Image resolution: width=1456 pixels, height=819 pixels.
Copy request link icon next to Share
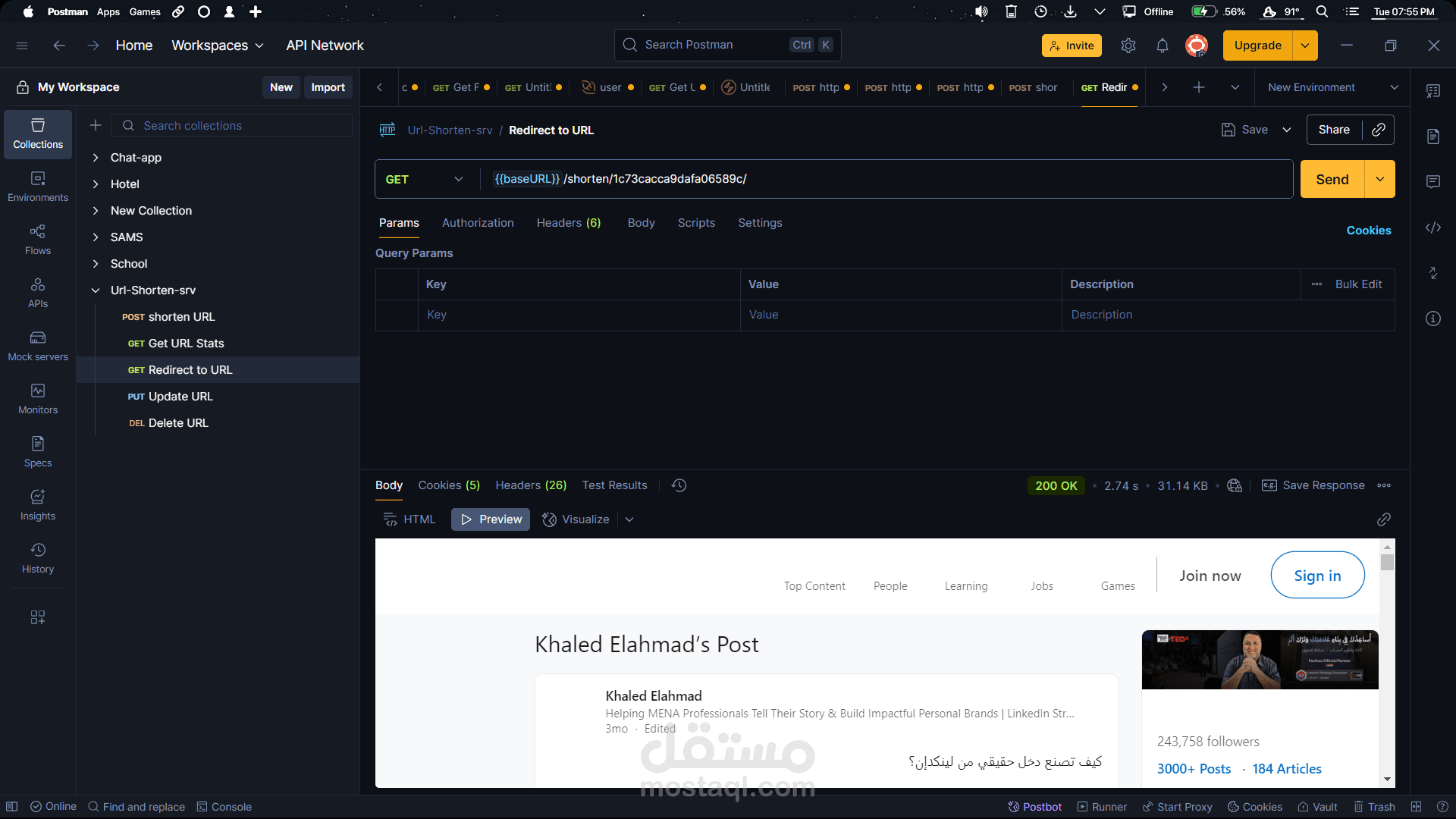coord(1379,130)
